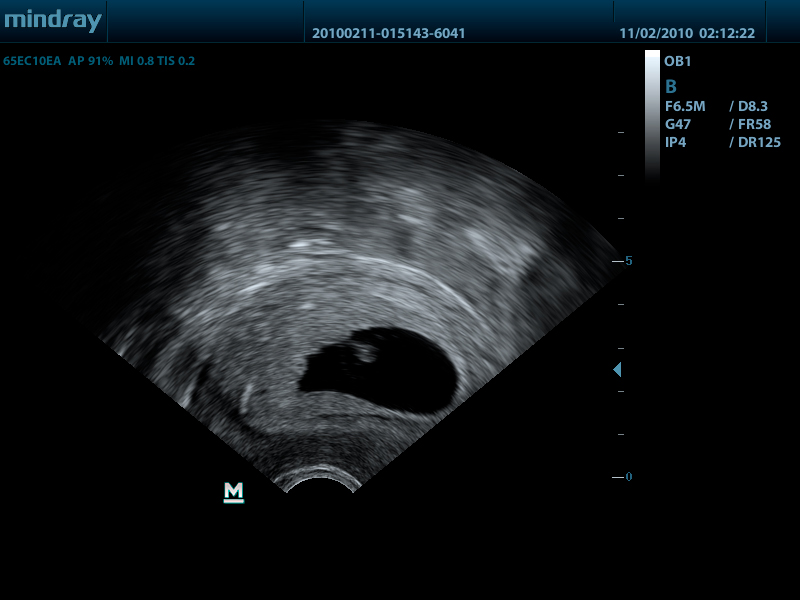Select the OB1 exam preset label
Screen dimensions: 800x600
pyautogui.click(x=677, y=61)
